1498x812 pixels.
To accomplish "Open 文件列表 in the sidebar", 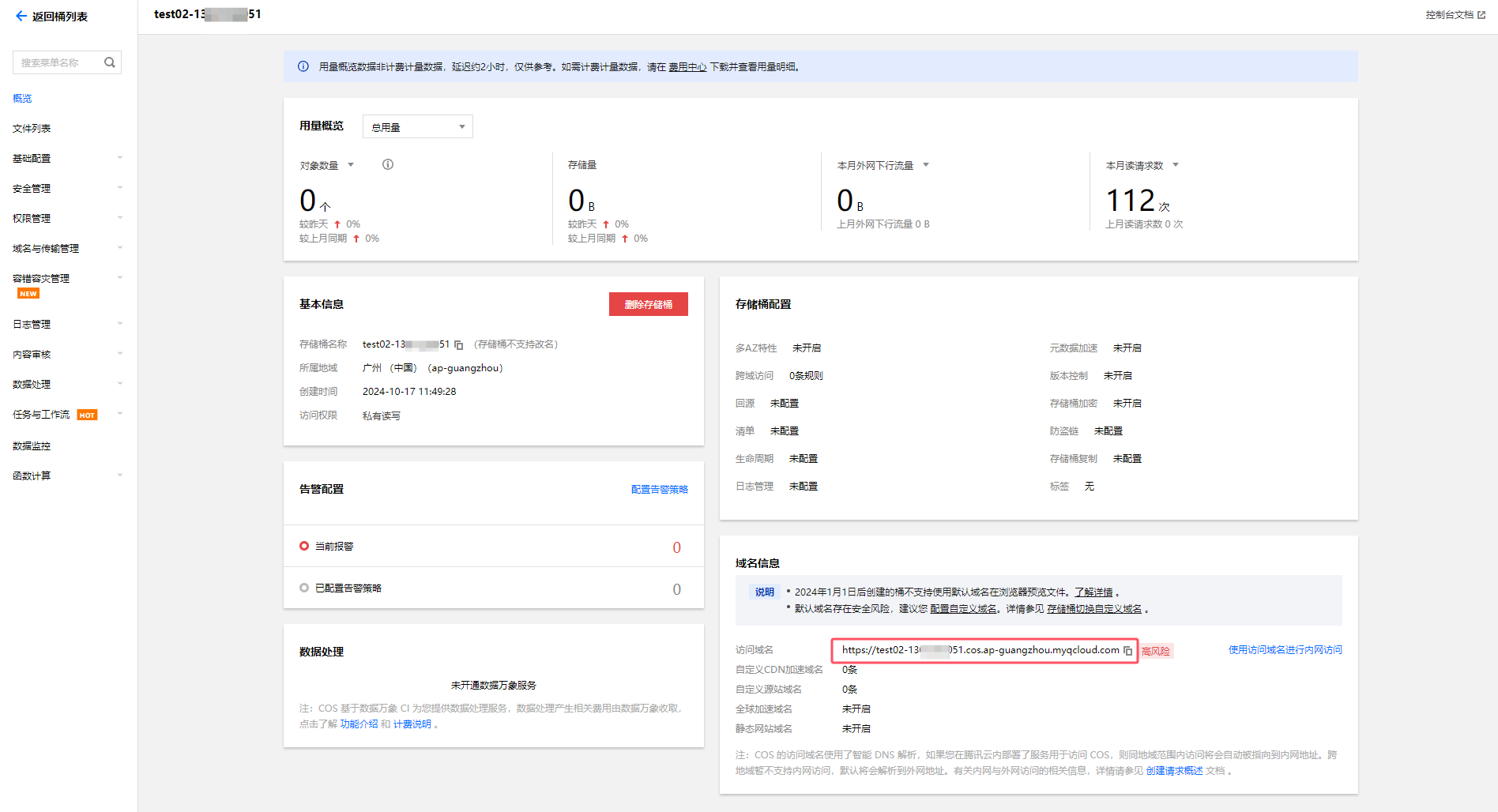I will pyautogui.click(x=32, y=129).
